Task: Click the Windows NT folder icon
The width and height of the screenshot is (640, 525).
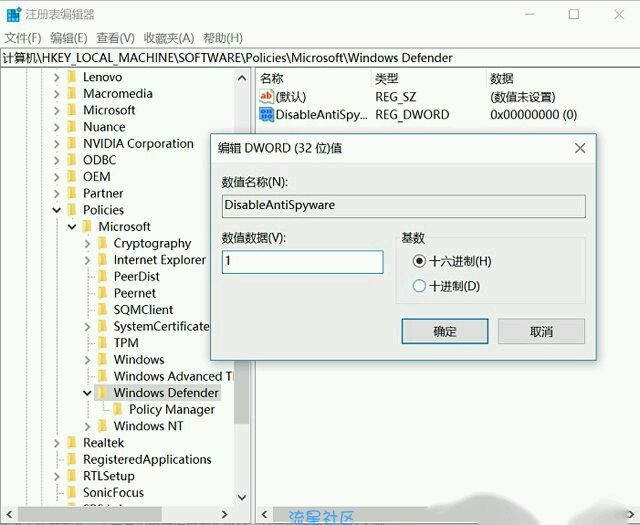Action: click(102, 426)
